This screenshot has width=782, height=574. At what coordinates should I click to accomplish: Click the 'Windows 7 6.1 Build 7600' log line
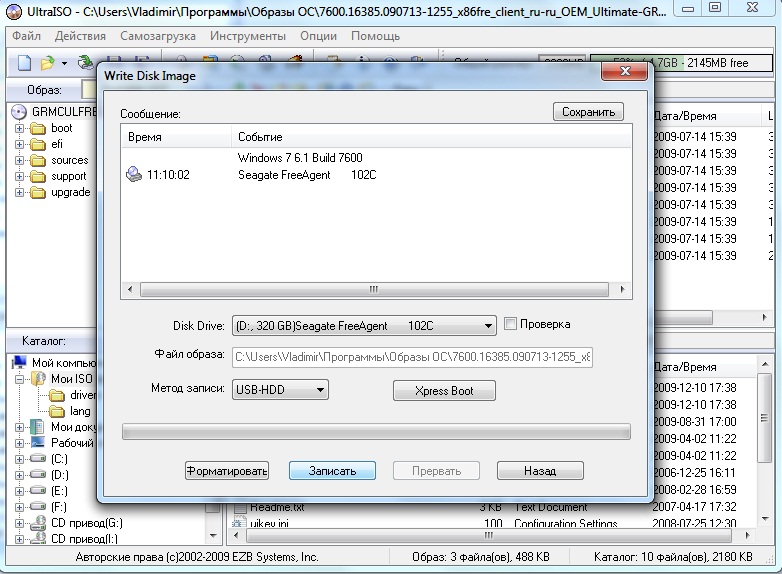(300, 158)
